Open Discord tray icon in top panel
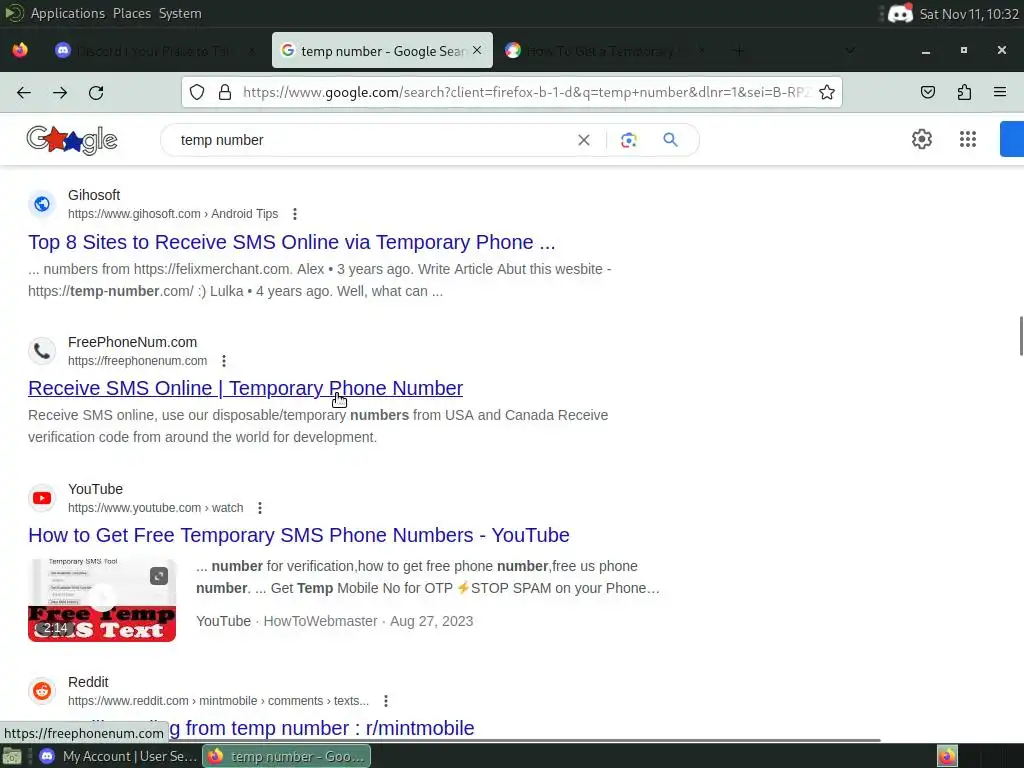 pyautogui.click(x=901, y=13)
